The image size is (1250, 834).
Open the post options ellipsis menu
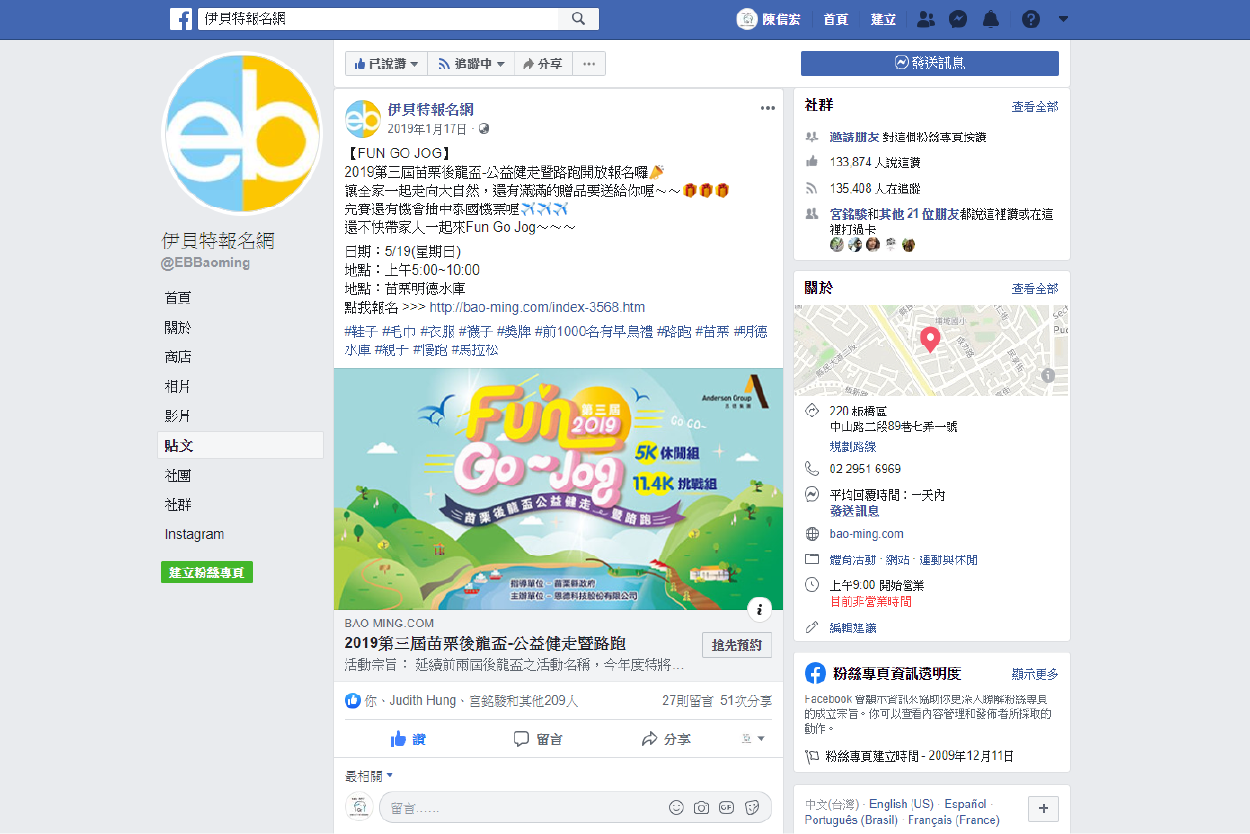point(767,108)
